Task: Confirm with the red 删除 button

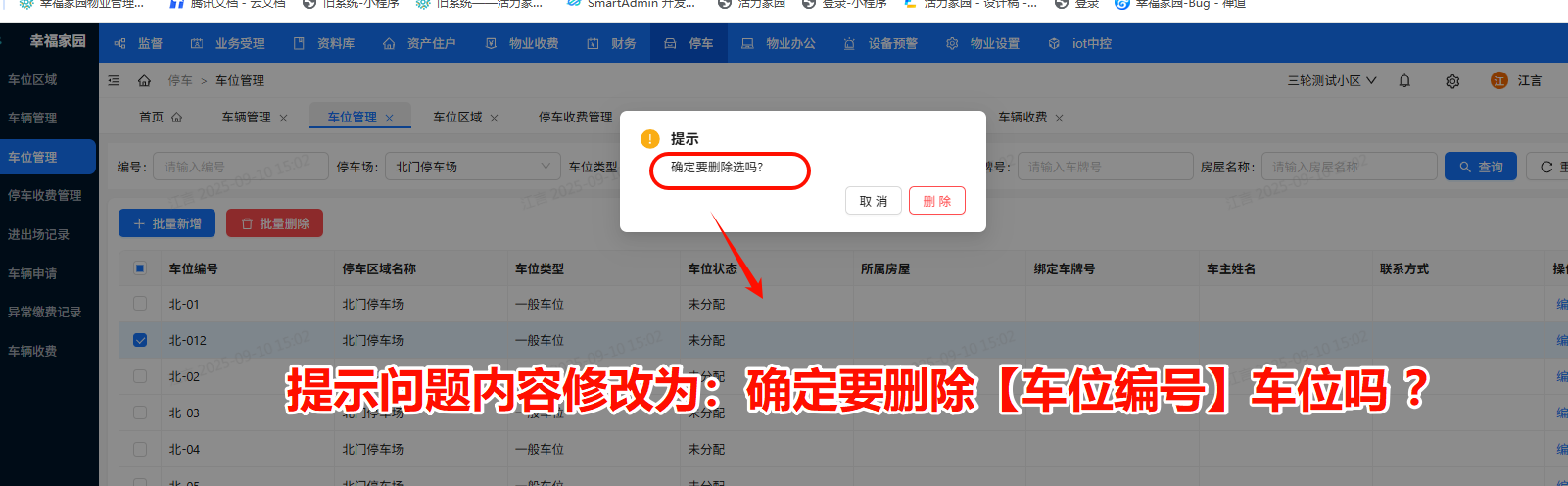Action: coord(936,201)
